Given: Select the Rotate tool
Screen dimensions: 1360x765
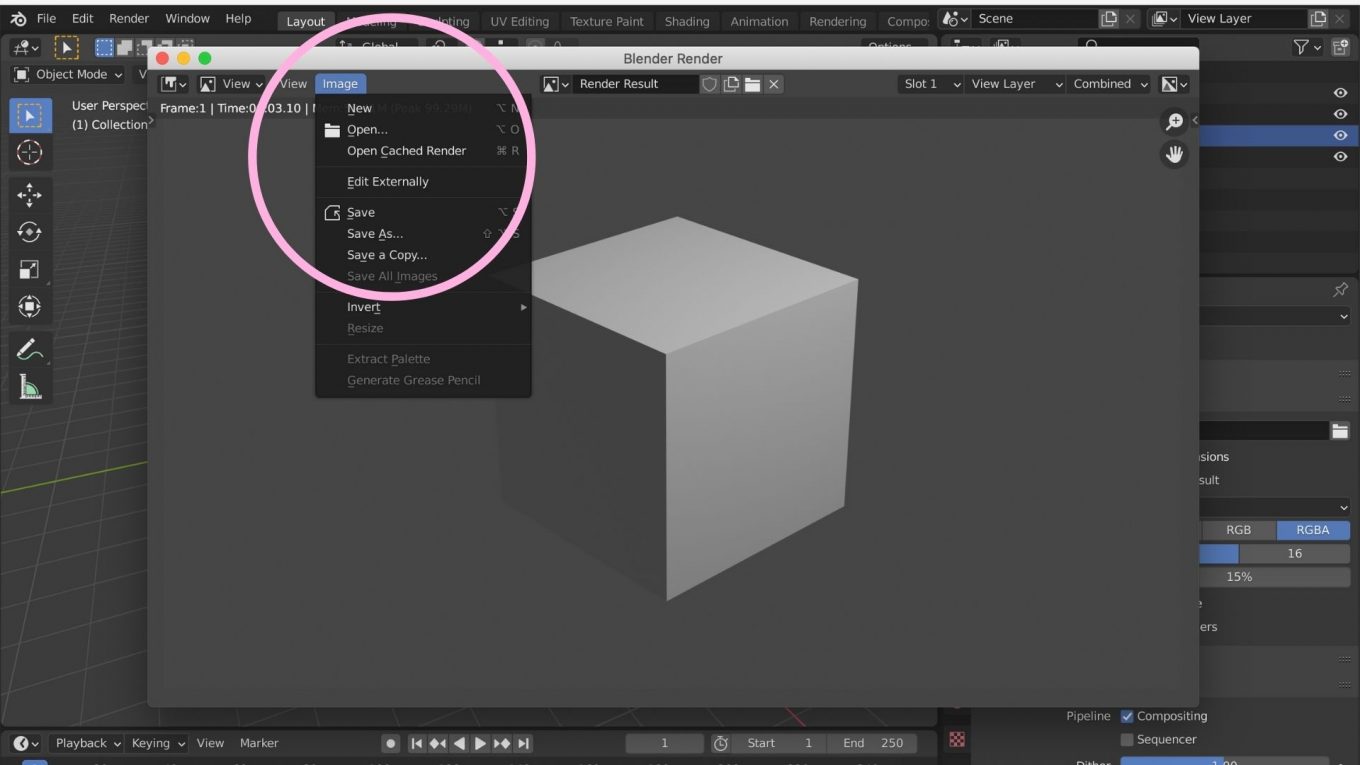Looking at the screenshot, I should tap(30, 232).
